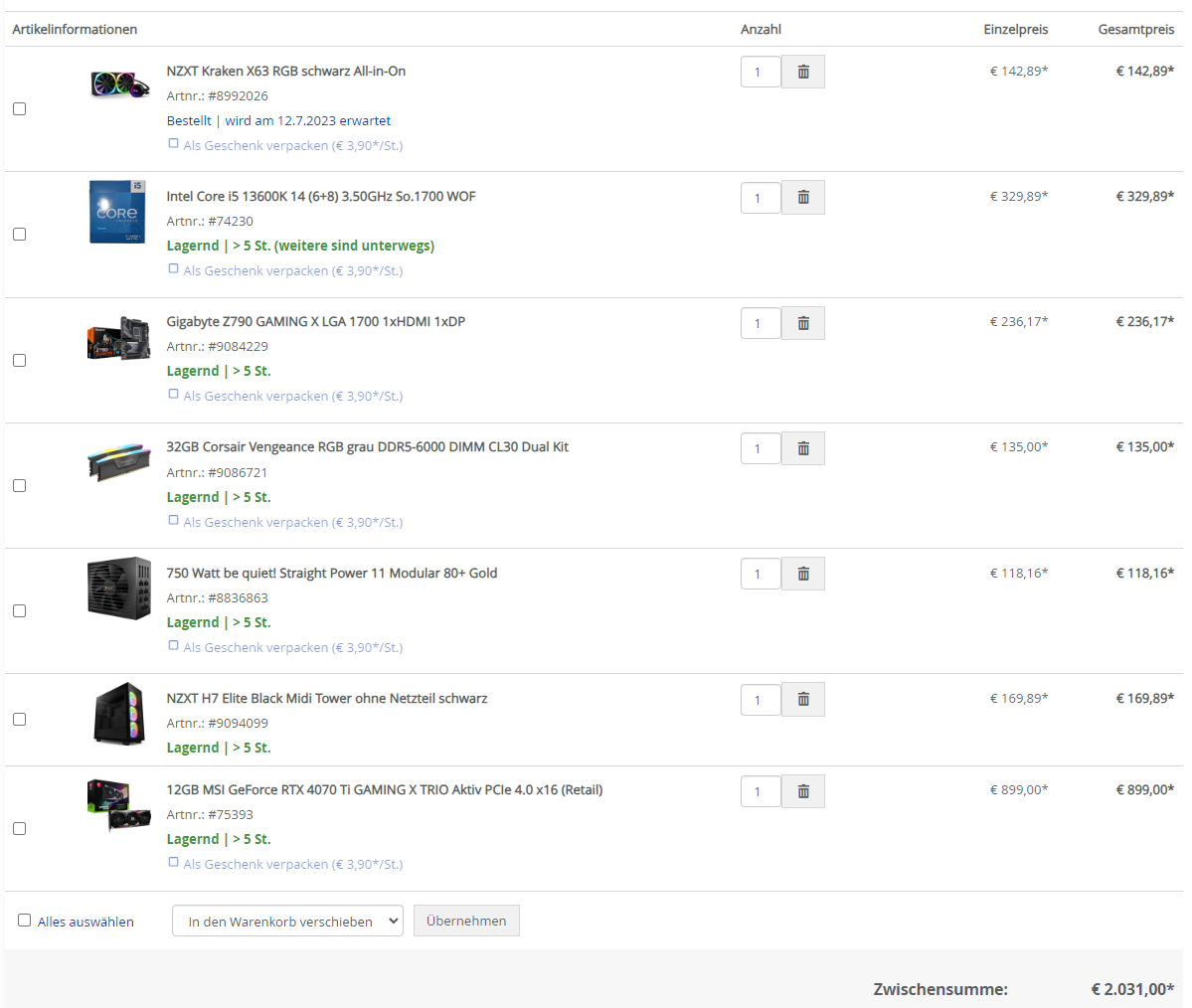Click the 'Gesamtpreis' column header
Screen dimensions: 1192x1008
(x=1136, y=29)
